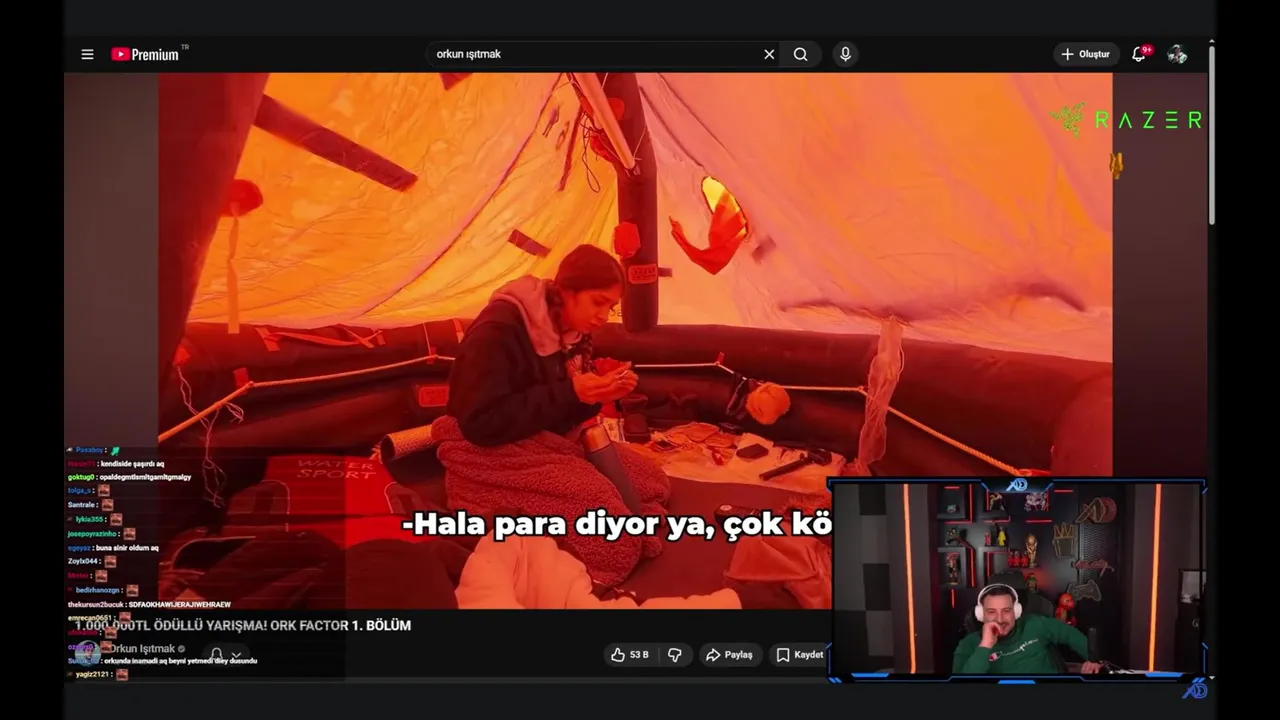Open the Orkun Işıtmak channel name link
This screenshot has width=1280, height=720.
click(x=142, y=649)
